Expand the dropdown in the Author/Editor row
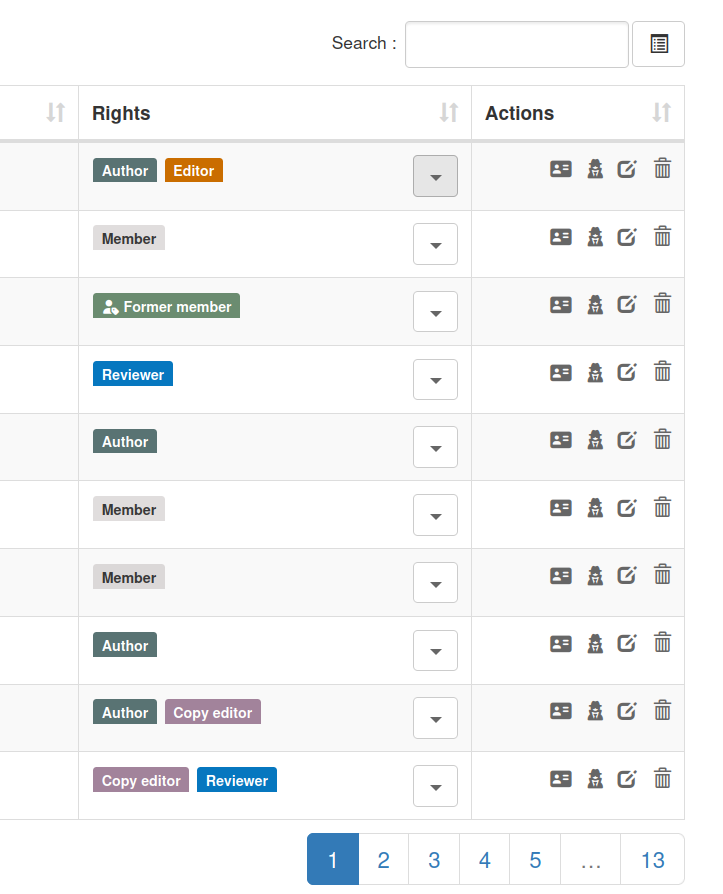The image size is (723, 894). 435,176
